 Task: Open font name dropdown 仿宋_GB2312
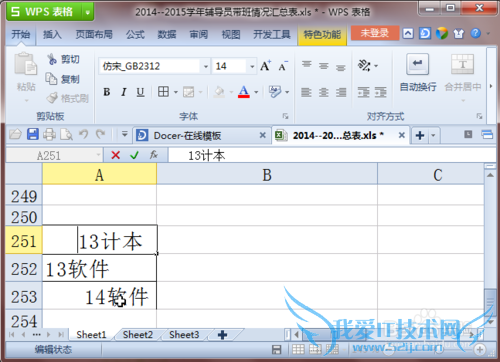206,66
